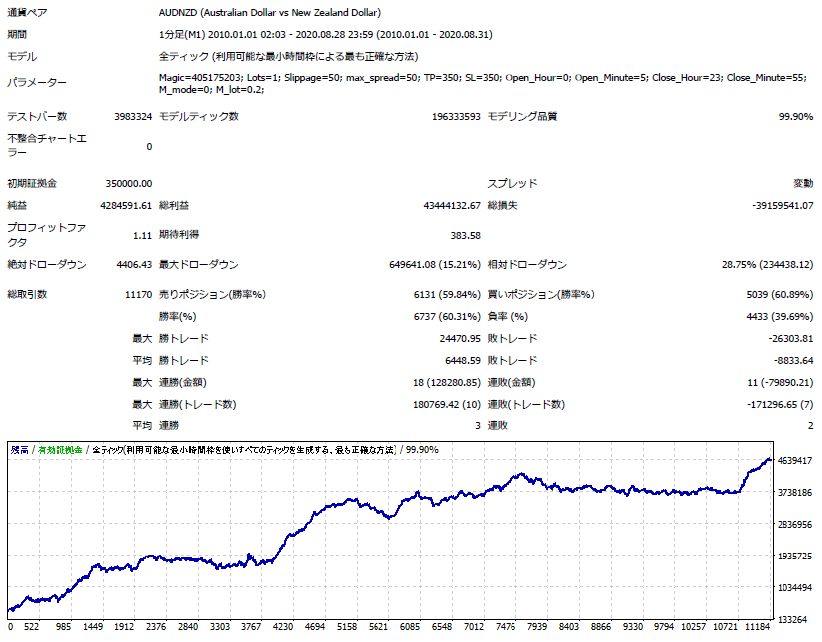Image resolution: width=822 pixels, height=642 pixels.
Task: Click the モデリング品質 label
Action: click(522, 116)
